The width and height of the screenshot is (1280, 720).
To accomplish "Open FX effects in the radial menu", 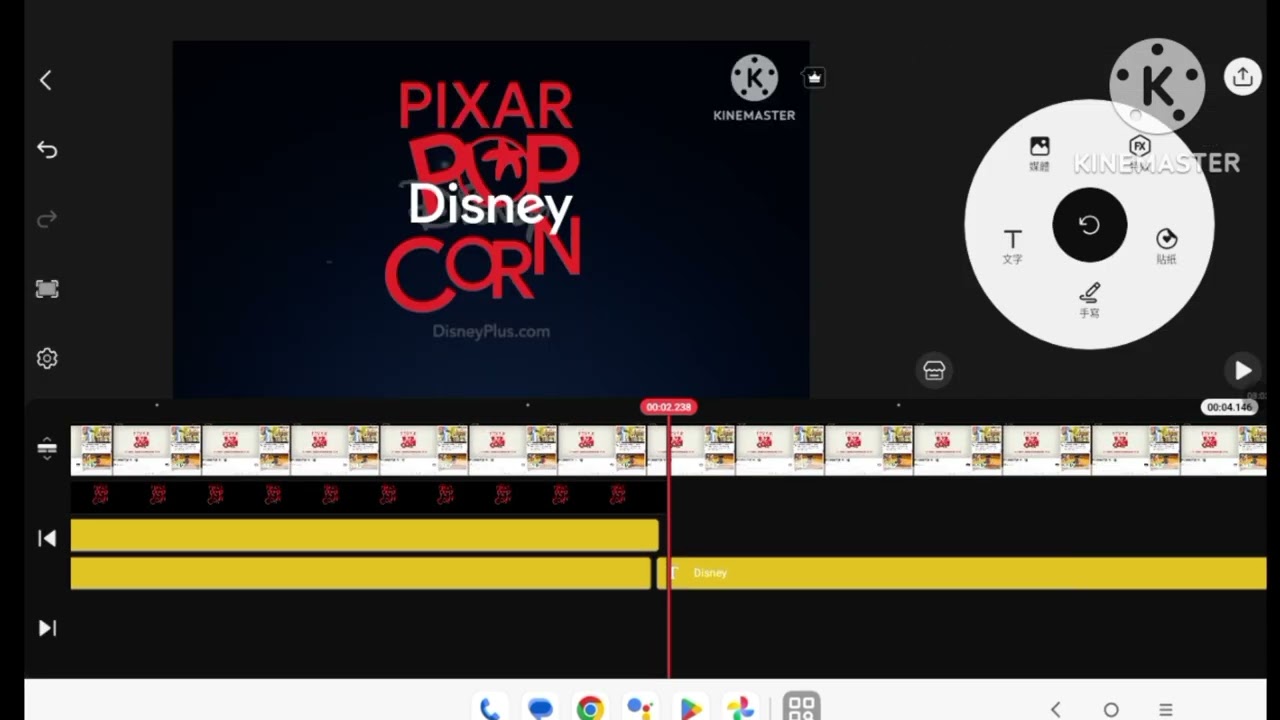I will (x=1139, y=153).
